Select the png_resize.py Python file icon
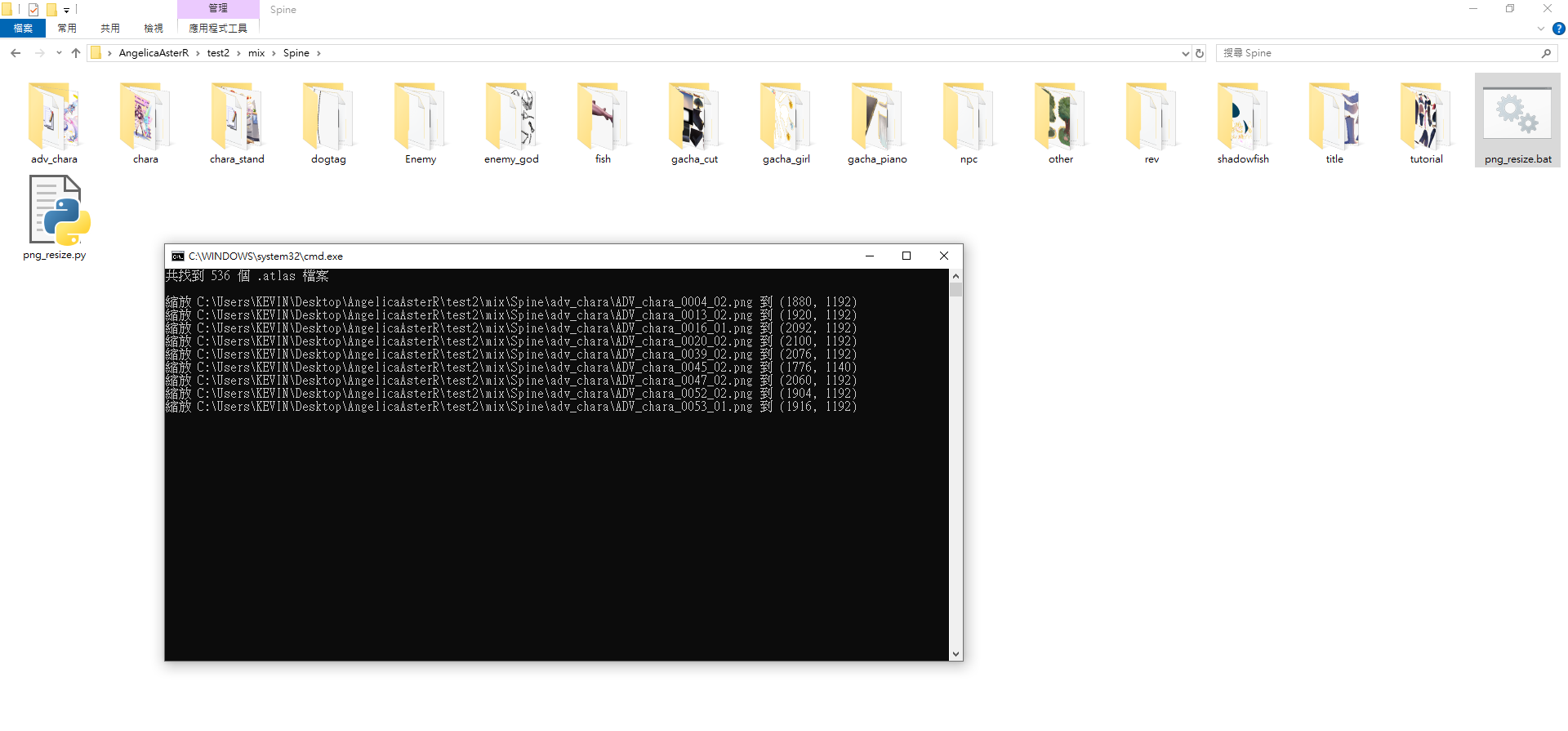The width and height of the screenshot is (1568, 731). point(55,212)
